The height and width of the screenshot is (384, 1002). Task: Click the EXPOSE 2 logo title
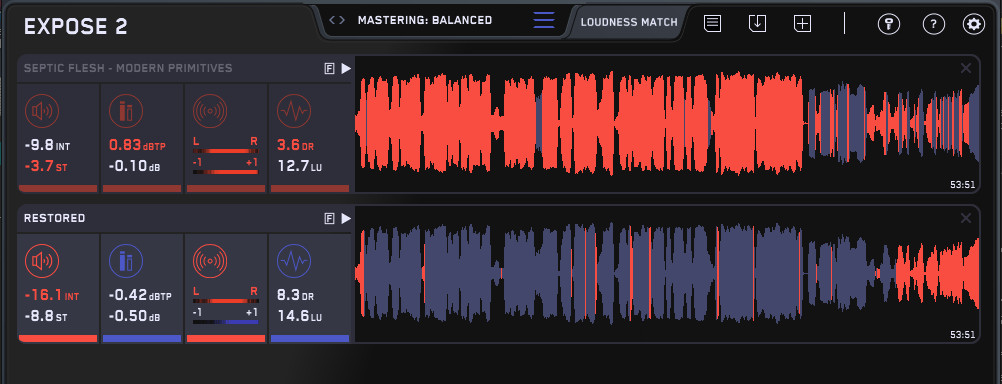tap(75, 26)
